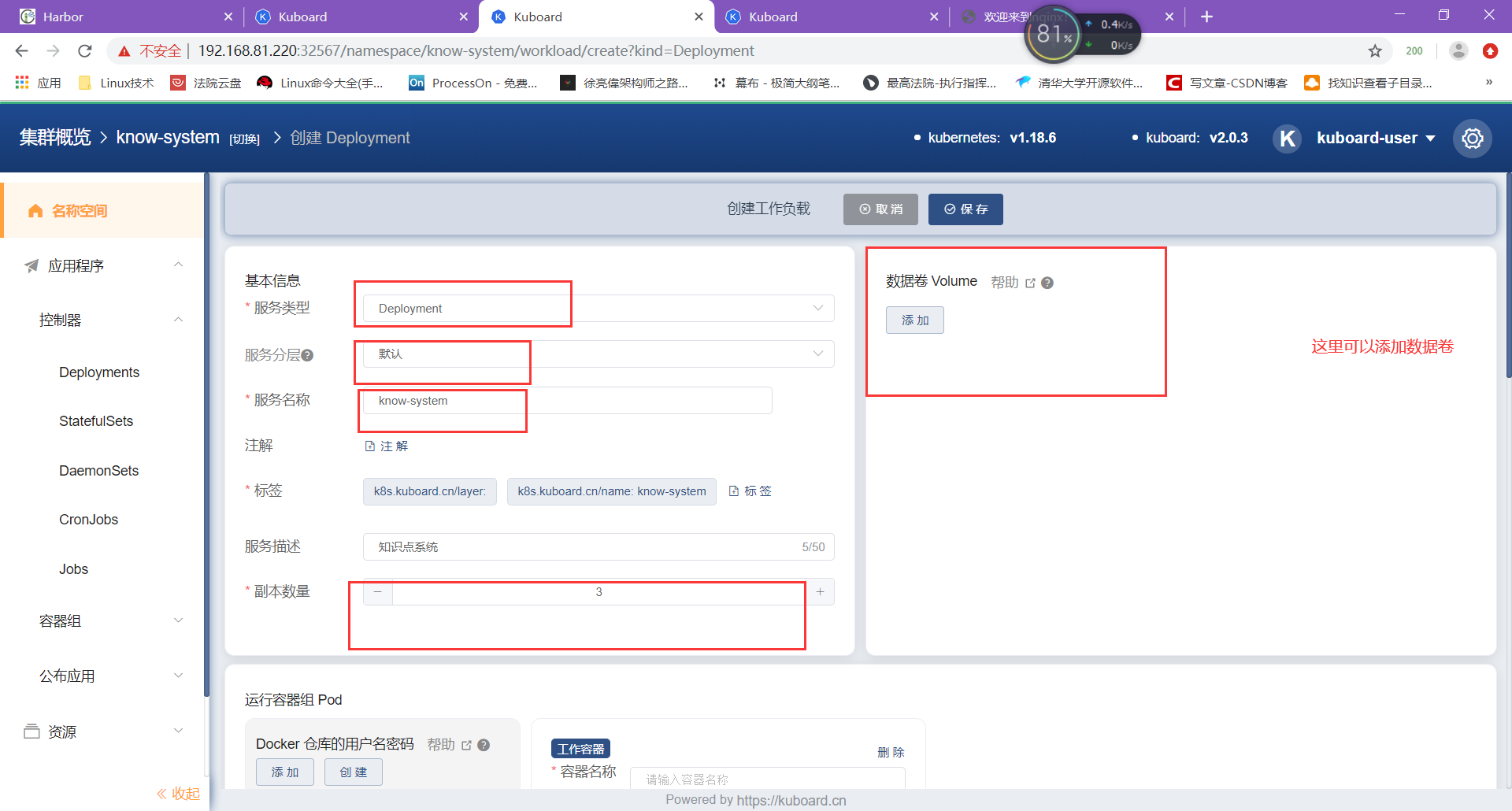
Task: Click the 标签 label edit button
Action: click(x=750, y=491)
